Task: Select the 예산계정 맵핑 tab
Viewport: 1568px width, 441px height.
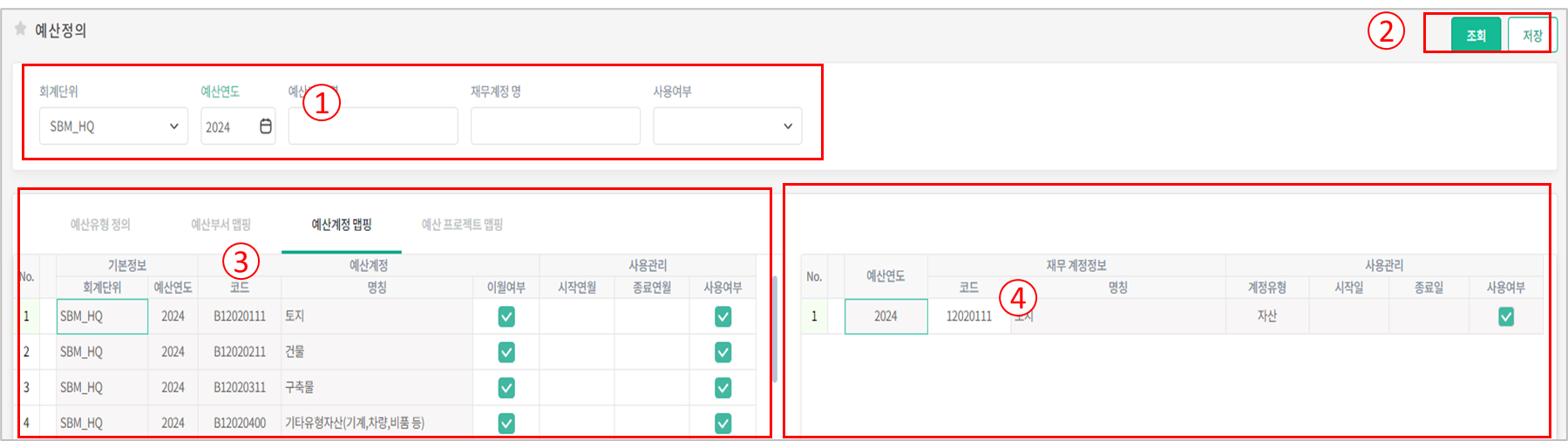Action: coord(342,225)
